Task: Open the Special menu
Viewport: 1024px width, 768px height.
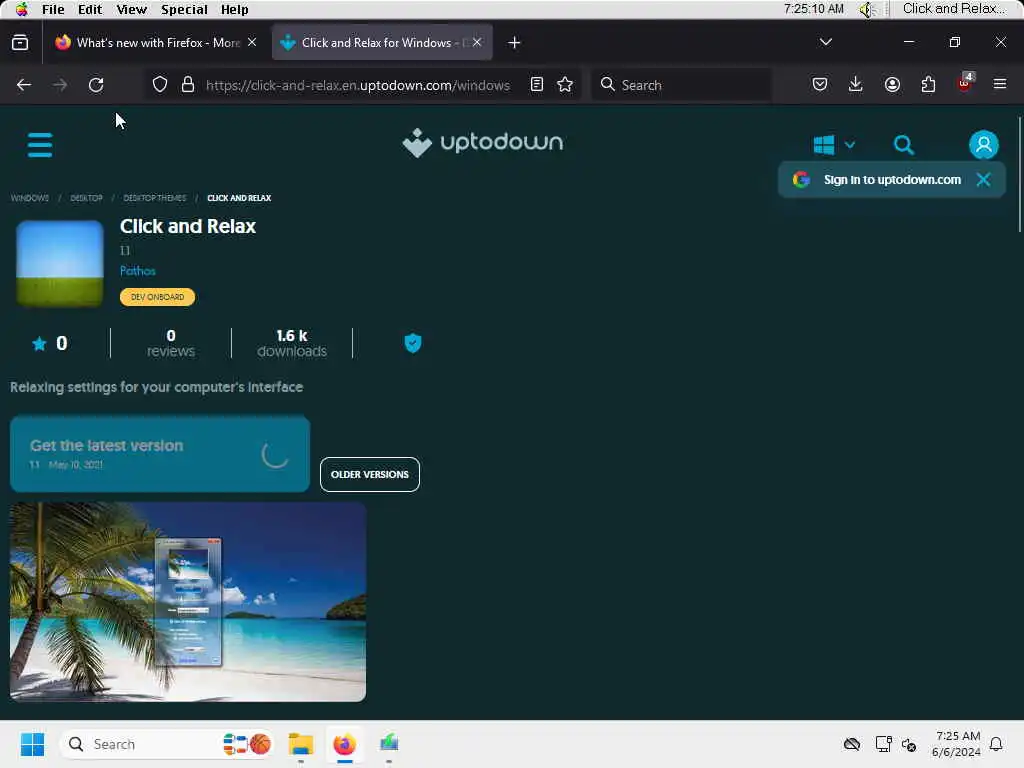Action: tap(184, 9)
